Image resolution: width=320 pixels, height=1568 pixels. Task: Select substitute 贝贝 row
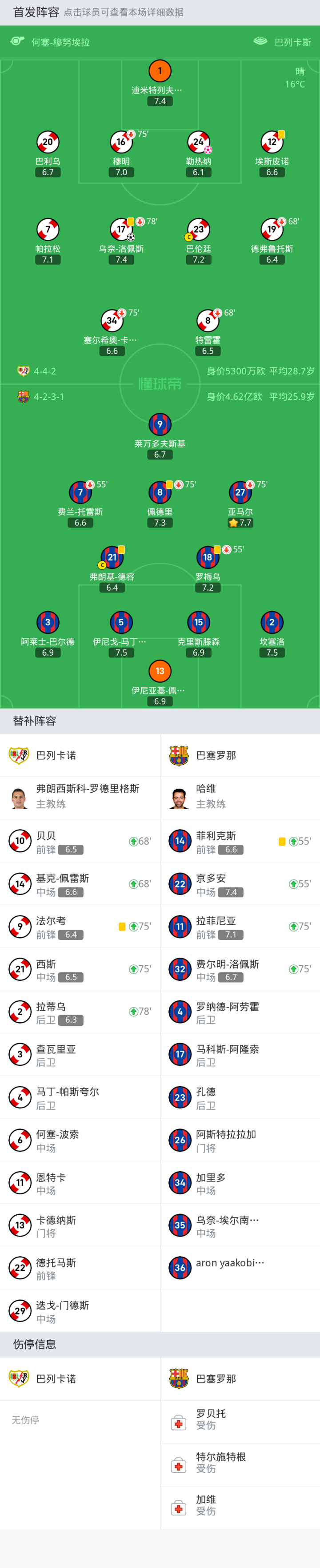[x=80, y=841]
